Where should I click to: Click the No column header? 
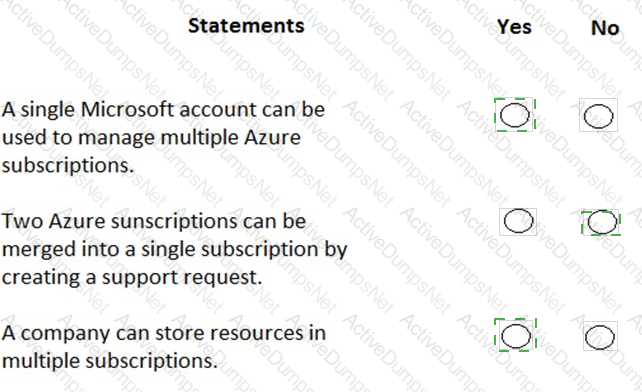(605, 28)
